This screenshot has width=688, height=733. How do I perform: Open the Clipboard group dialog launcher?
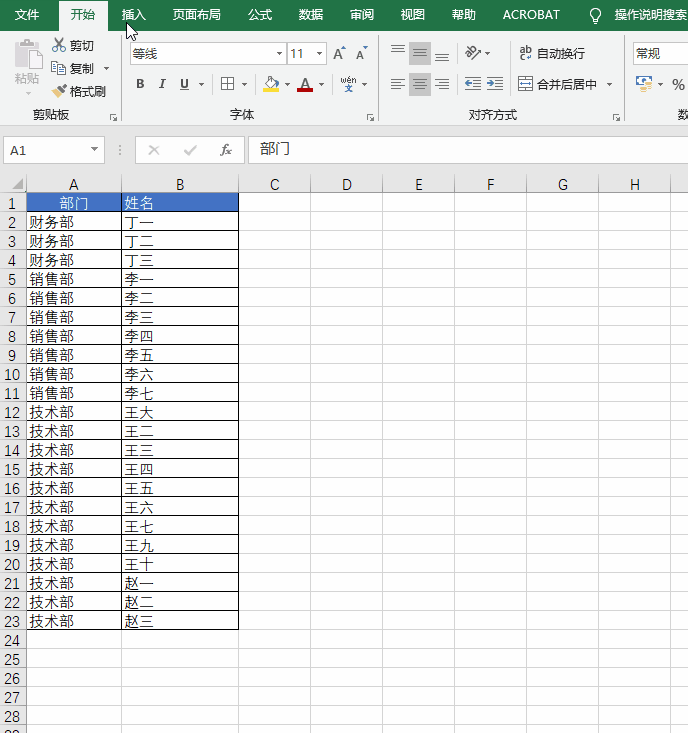[x=113, y=117]
